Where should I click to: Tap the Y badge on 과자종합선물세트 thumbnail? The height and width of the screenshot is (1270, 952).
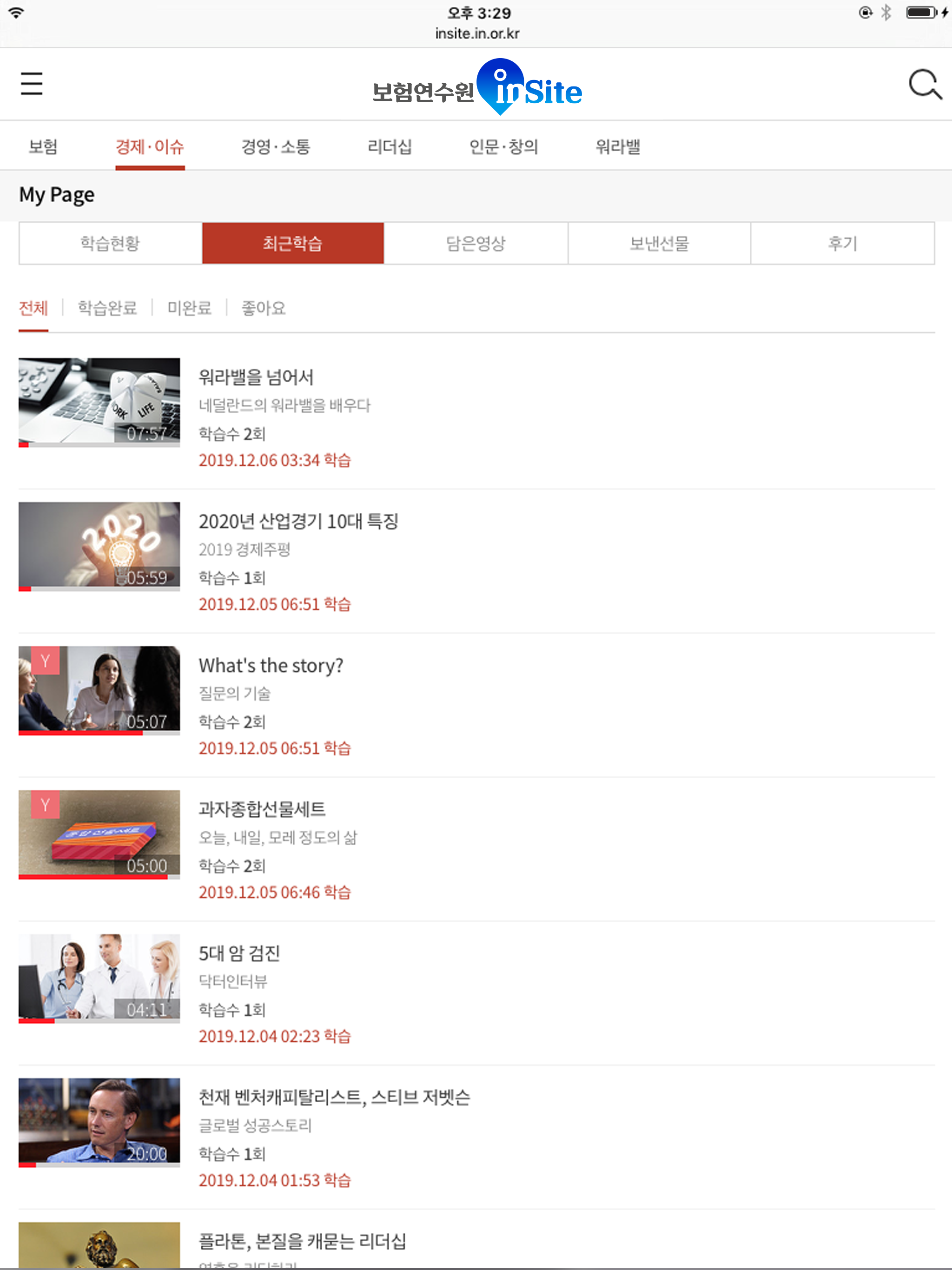[x=46, y=805]
